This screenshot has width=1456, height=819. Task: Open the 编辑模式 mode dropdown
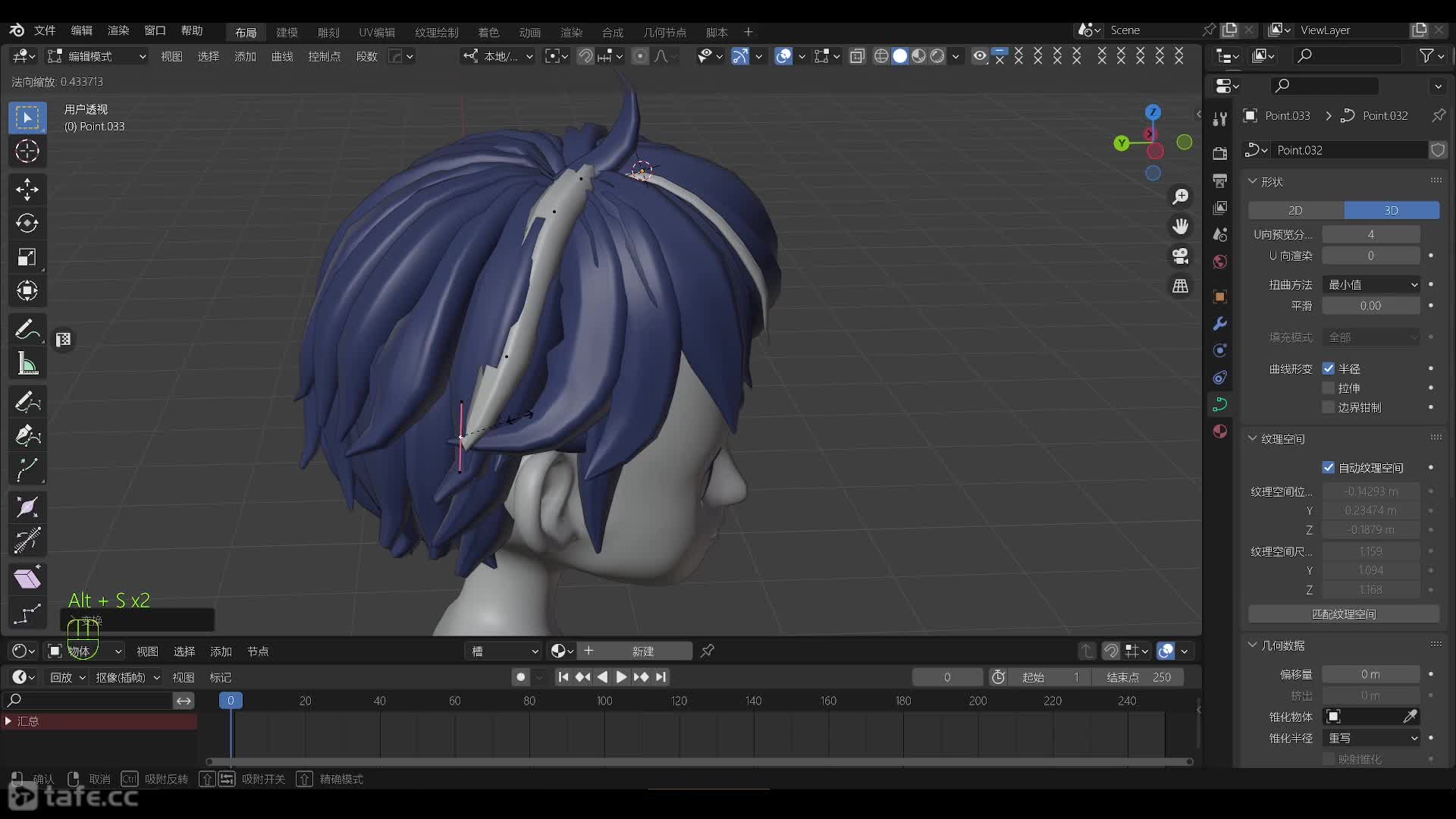pos(96,55)
